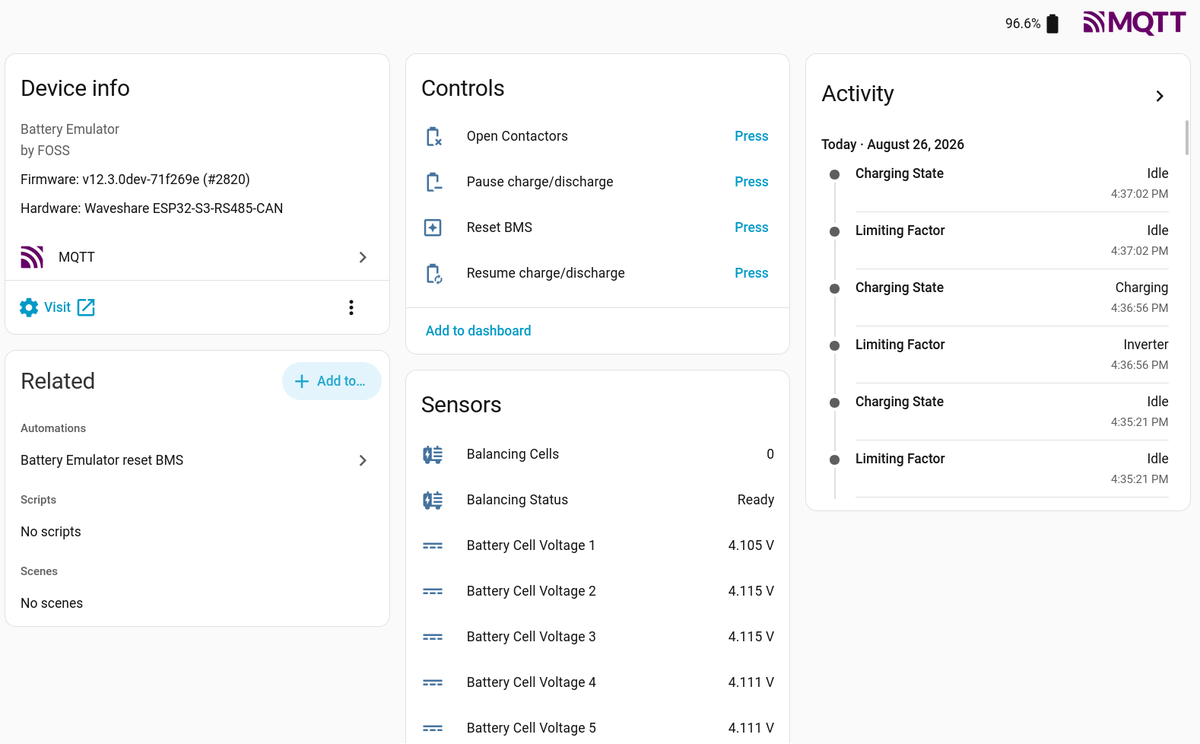Click the MQTT logo in top bar
Image resolution: width=1200 pixels, height=744 pixels.
[1134, 23]
